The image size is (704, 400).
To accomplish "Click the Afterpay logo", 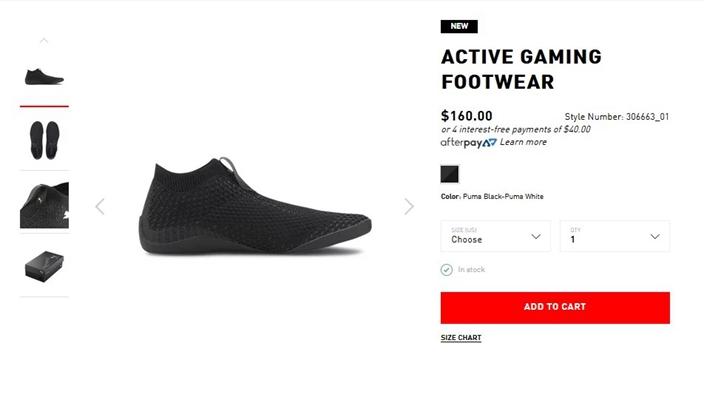I will pyautogui.click(x=468, y=143).
